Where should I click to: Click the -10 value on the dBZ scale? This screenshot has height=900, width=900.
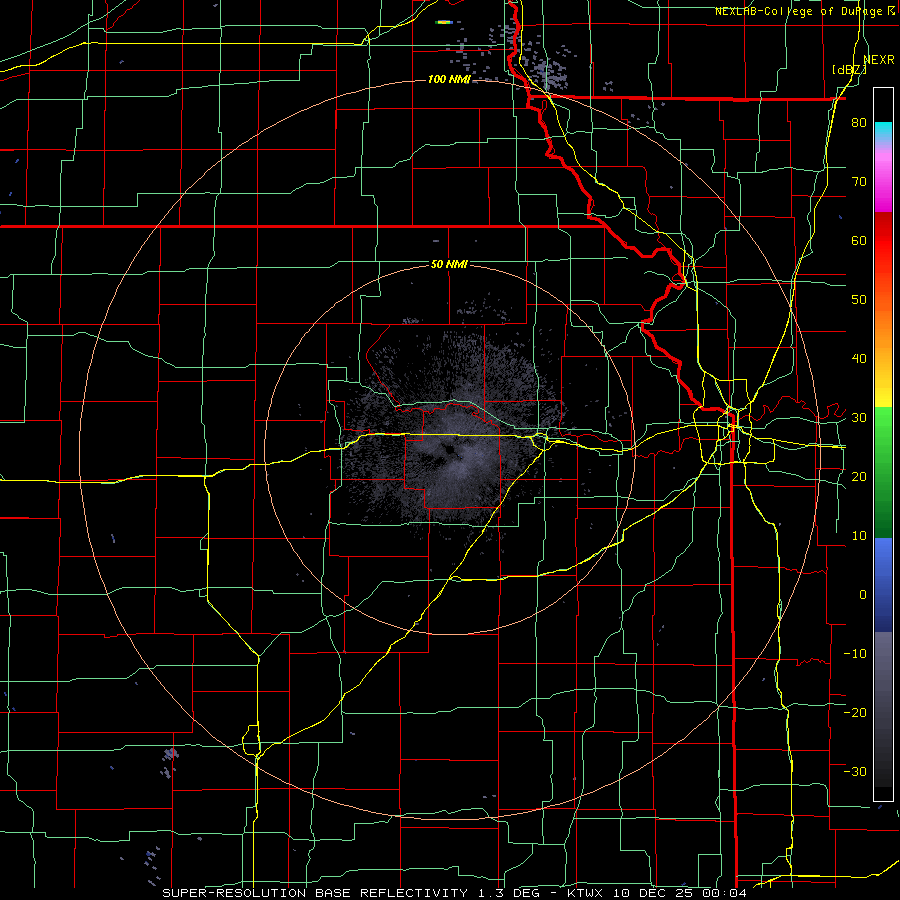point(855,653)
